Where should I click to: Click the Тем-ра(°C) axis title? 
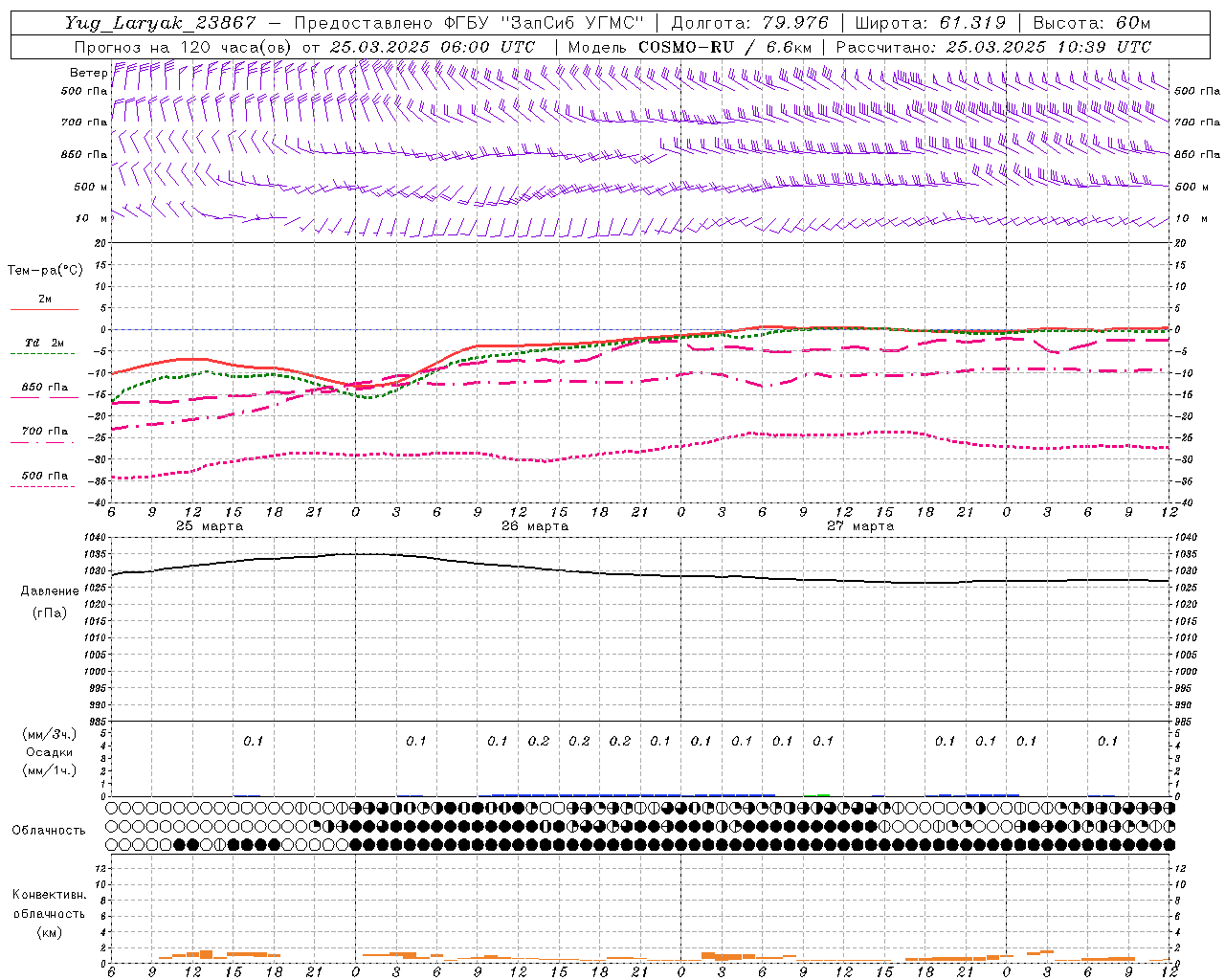(x=45, y=271)
